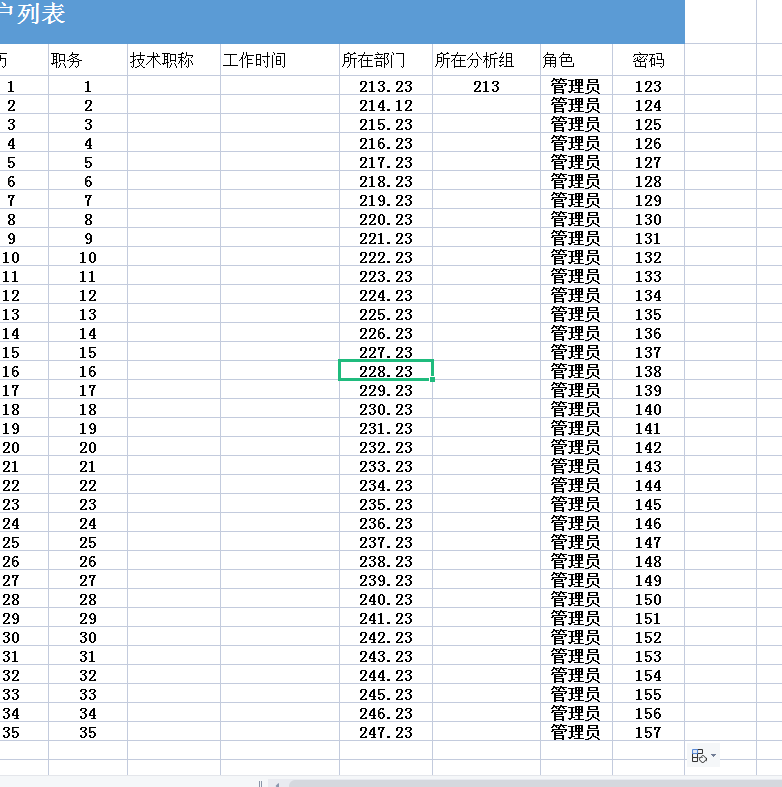Select the 工作时间 header cell
The width and height of the screenshot is (782, 787).
tap(280, 60)
